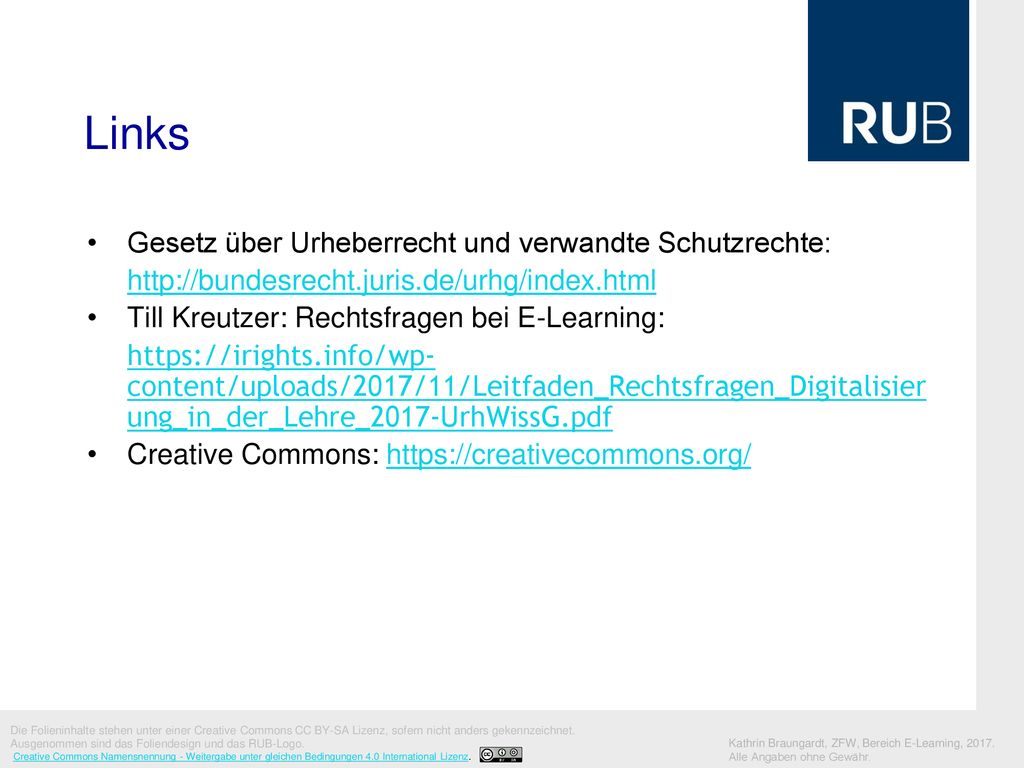The image size is (1024, 768).
Task: Click footer line 'Ausgenommen sind das Foliendesign und das RUB-Logo.'
Action: pyautogui.click(x=157, y=743)
